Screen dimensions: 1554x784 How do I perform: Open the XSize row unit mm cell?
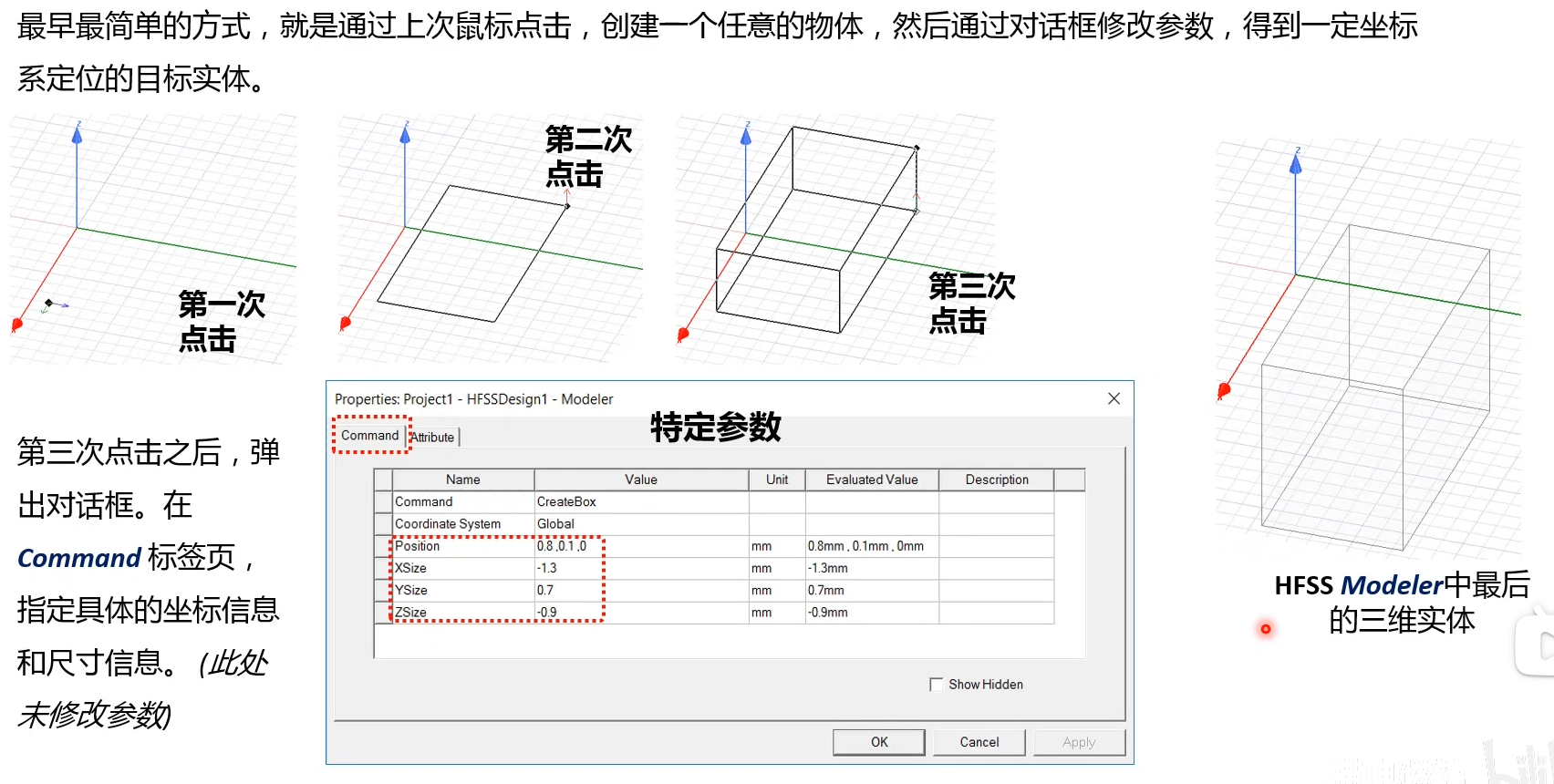pos(776,568)
